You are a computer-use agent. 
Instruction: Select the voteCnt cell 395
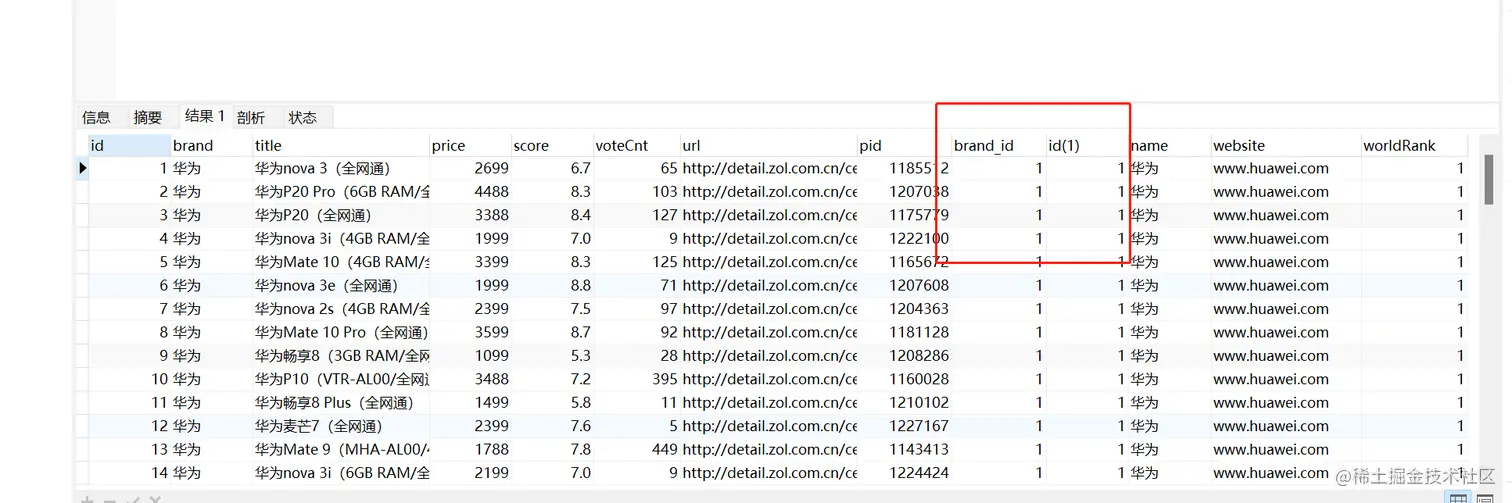[x=636, y=379]
